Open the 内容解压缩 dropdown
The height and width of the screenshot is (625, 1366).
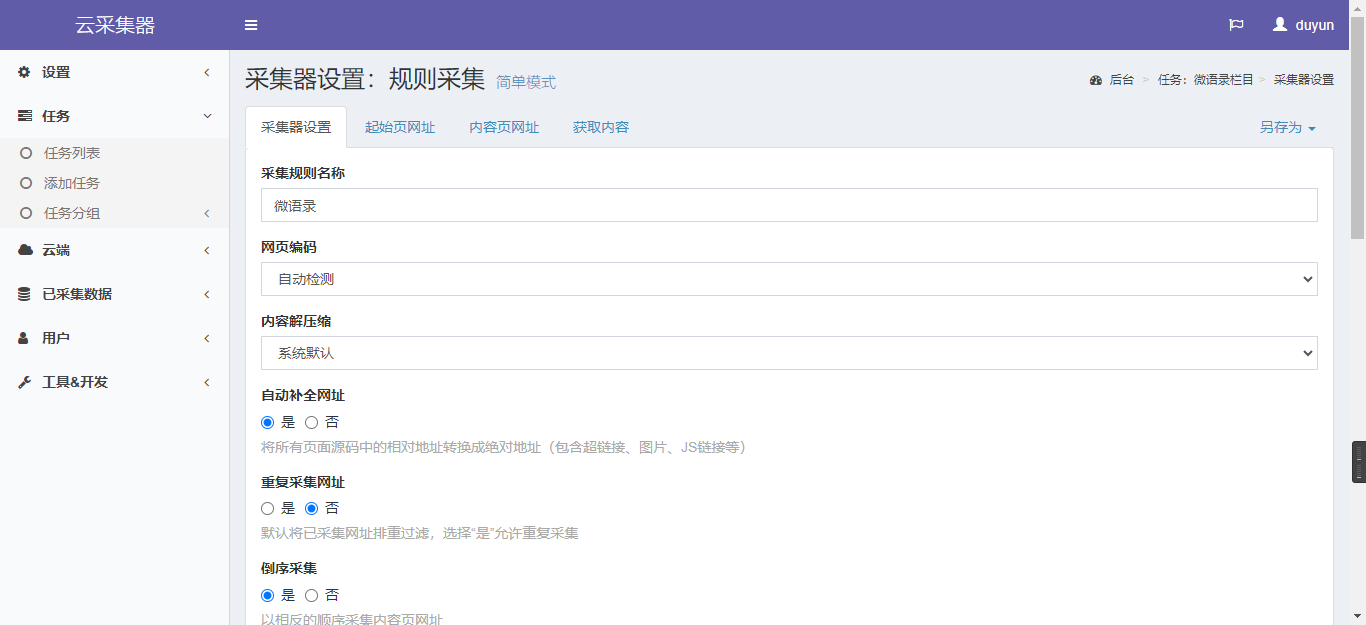(788, 353)
